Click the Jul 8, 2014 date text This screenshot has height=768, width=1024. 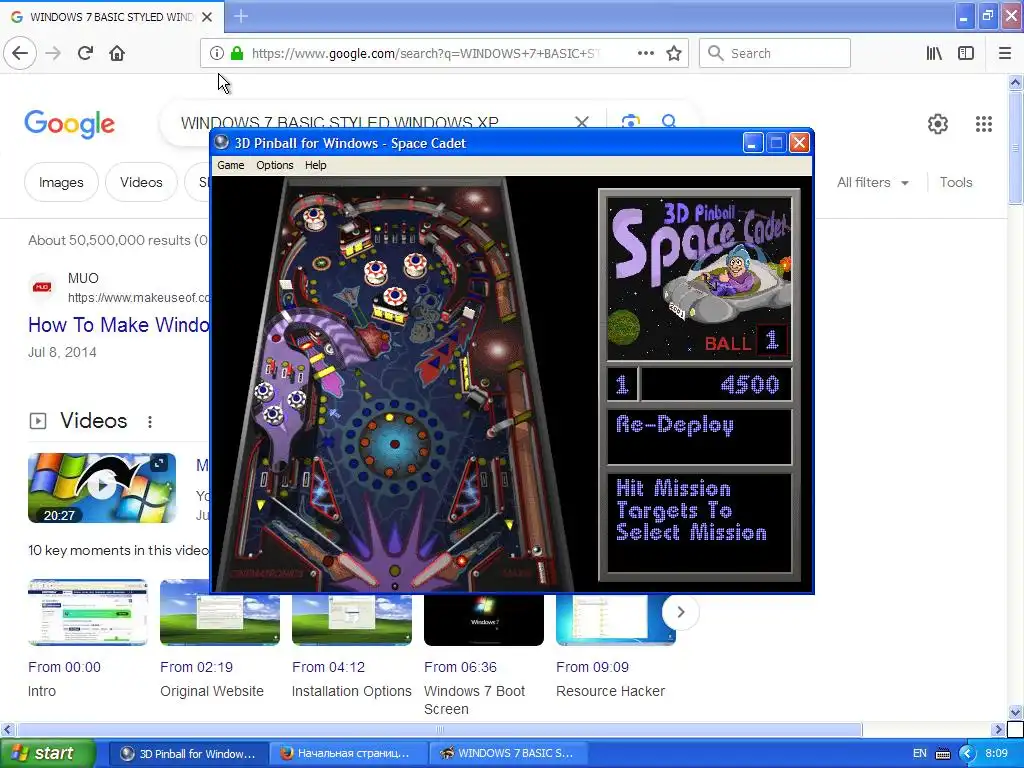(62, 353)
